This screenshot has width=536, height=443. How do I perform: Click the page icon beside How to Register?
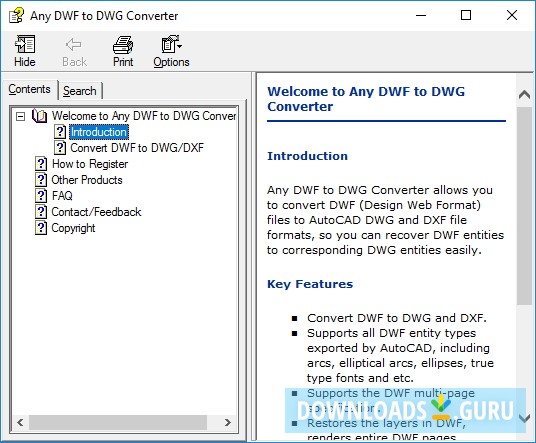click(x=41, y=164)
